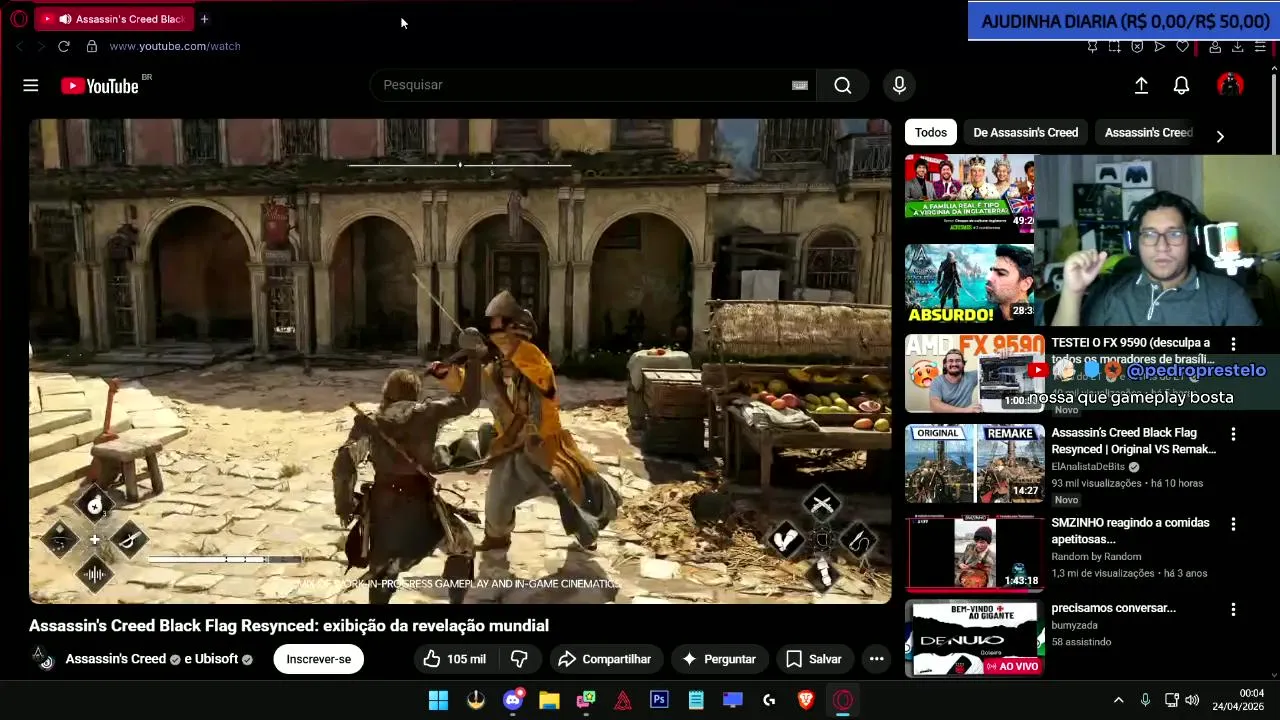Select the De Assassin's Creed filter chip
Screen dimensions: 1280x720
click(1025, 132)
